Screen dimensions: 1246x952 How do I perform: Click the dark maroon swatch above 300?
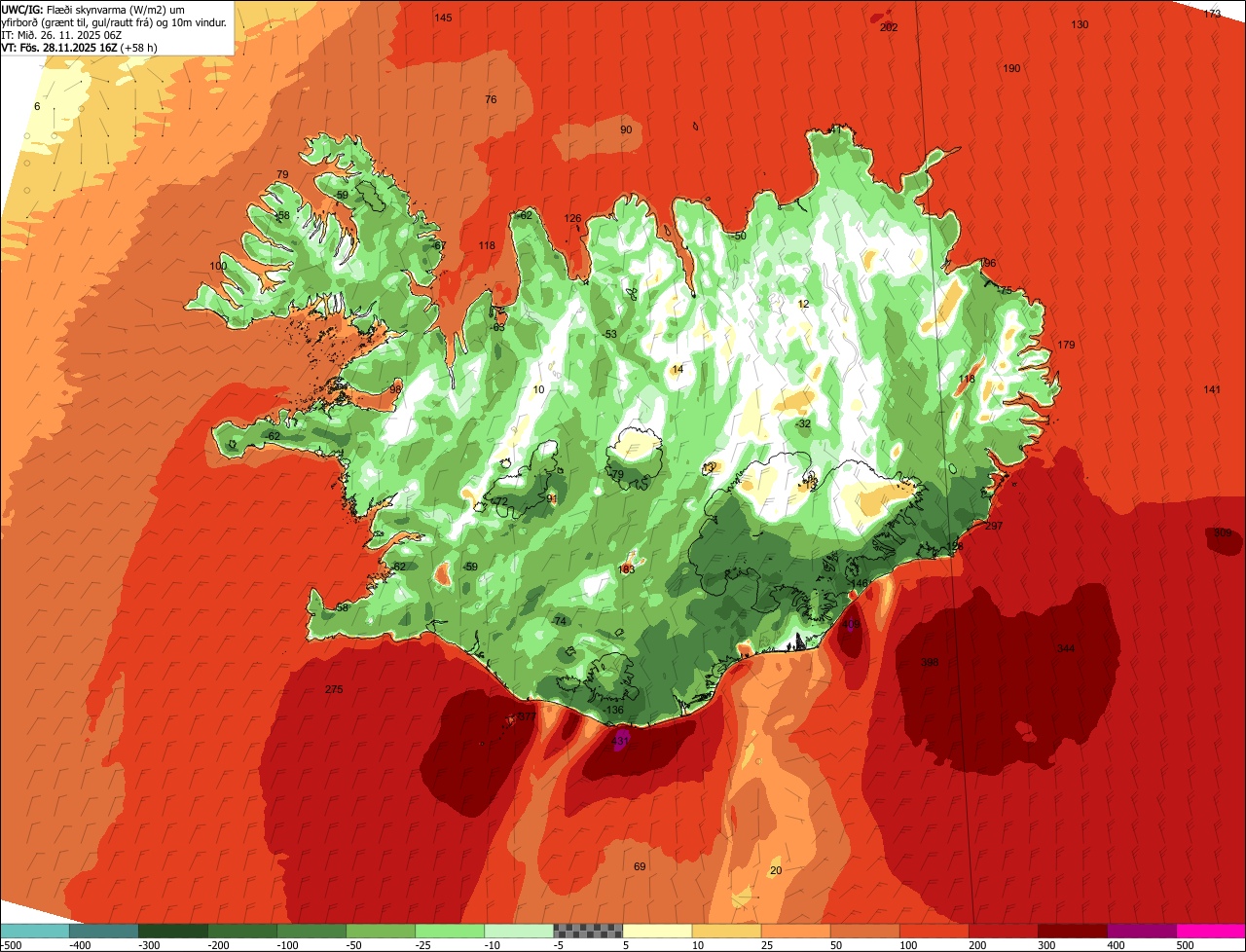point(1072,931)
